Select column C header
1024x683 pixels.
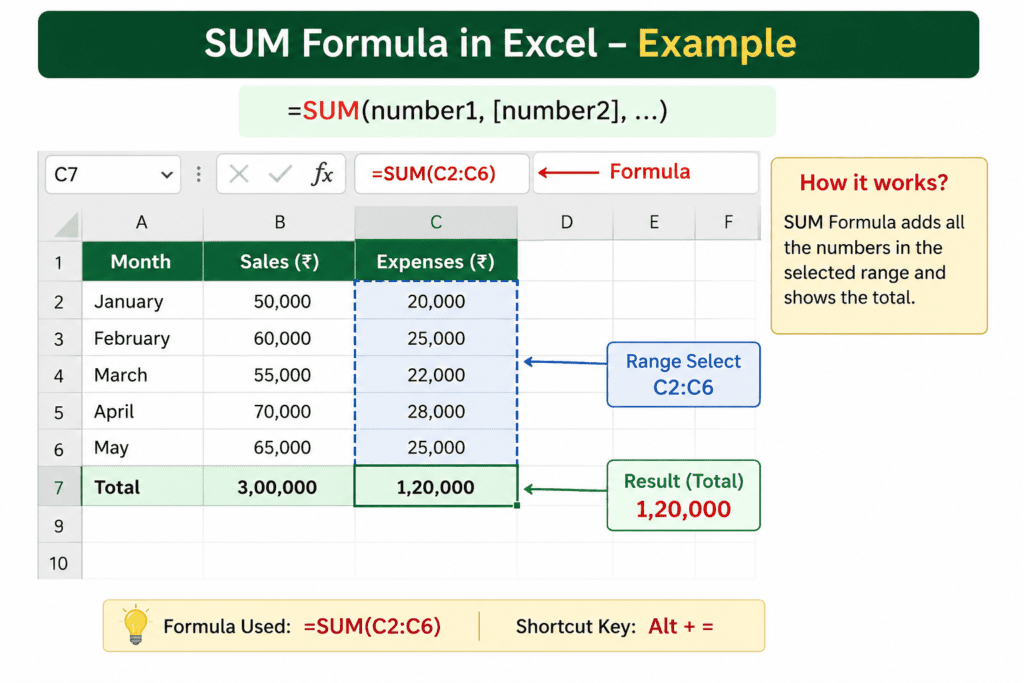[x=436, y=223]
